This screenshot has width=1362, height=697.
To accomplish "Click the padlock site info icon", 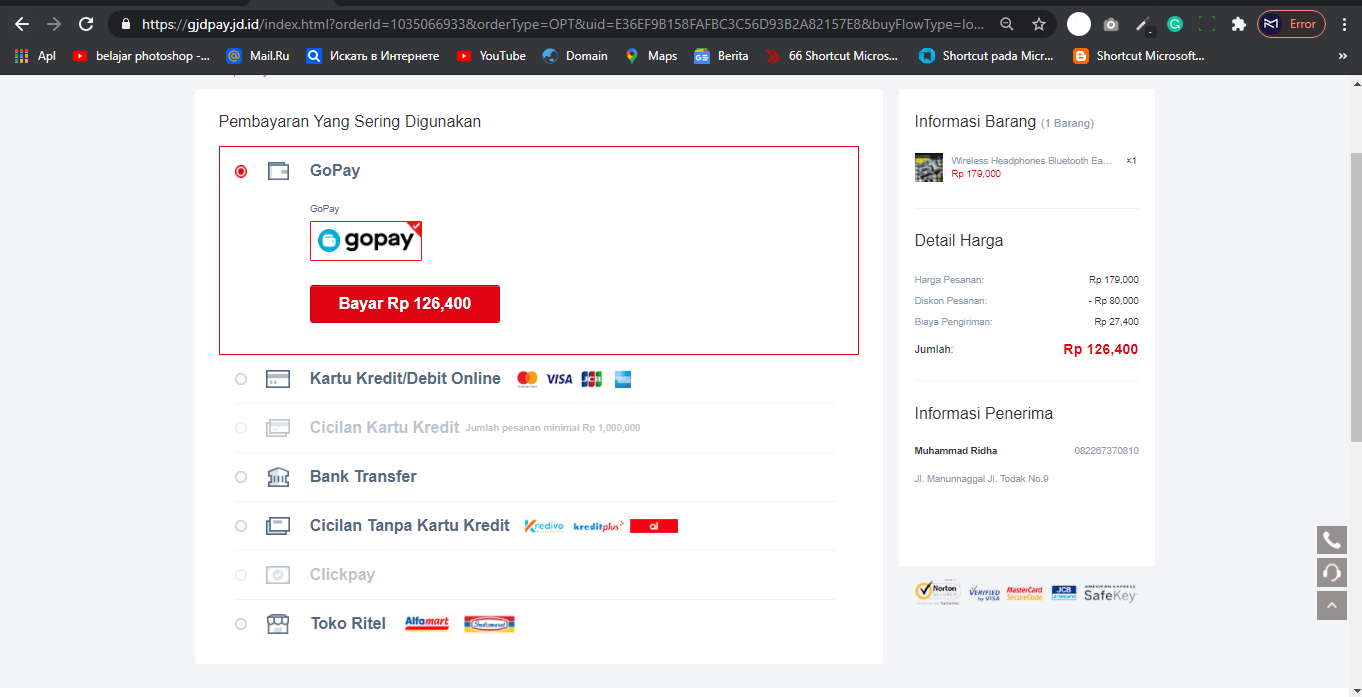I will [125, 24].
